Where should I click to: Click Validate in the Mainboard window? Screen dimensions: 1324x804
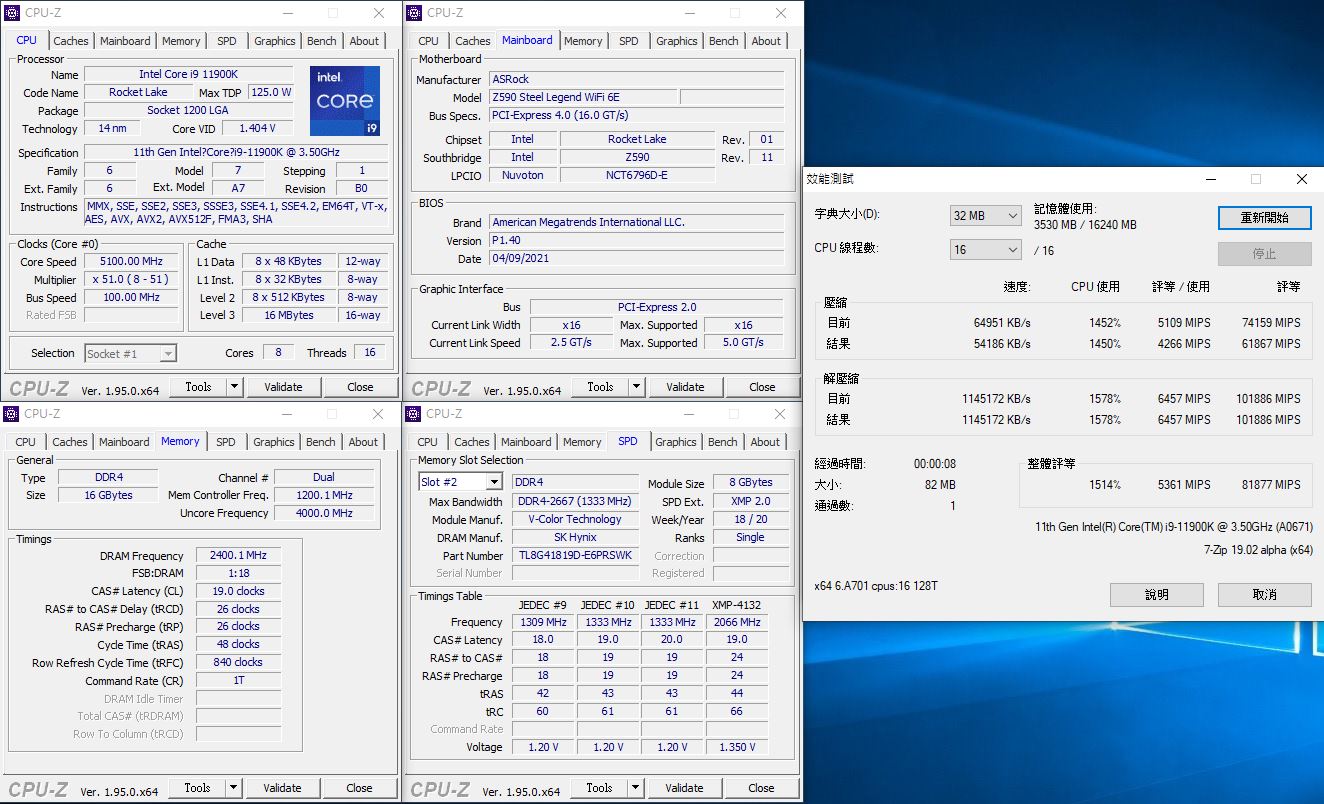tap(685, 387)
